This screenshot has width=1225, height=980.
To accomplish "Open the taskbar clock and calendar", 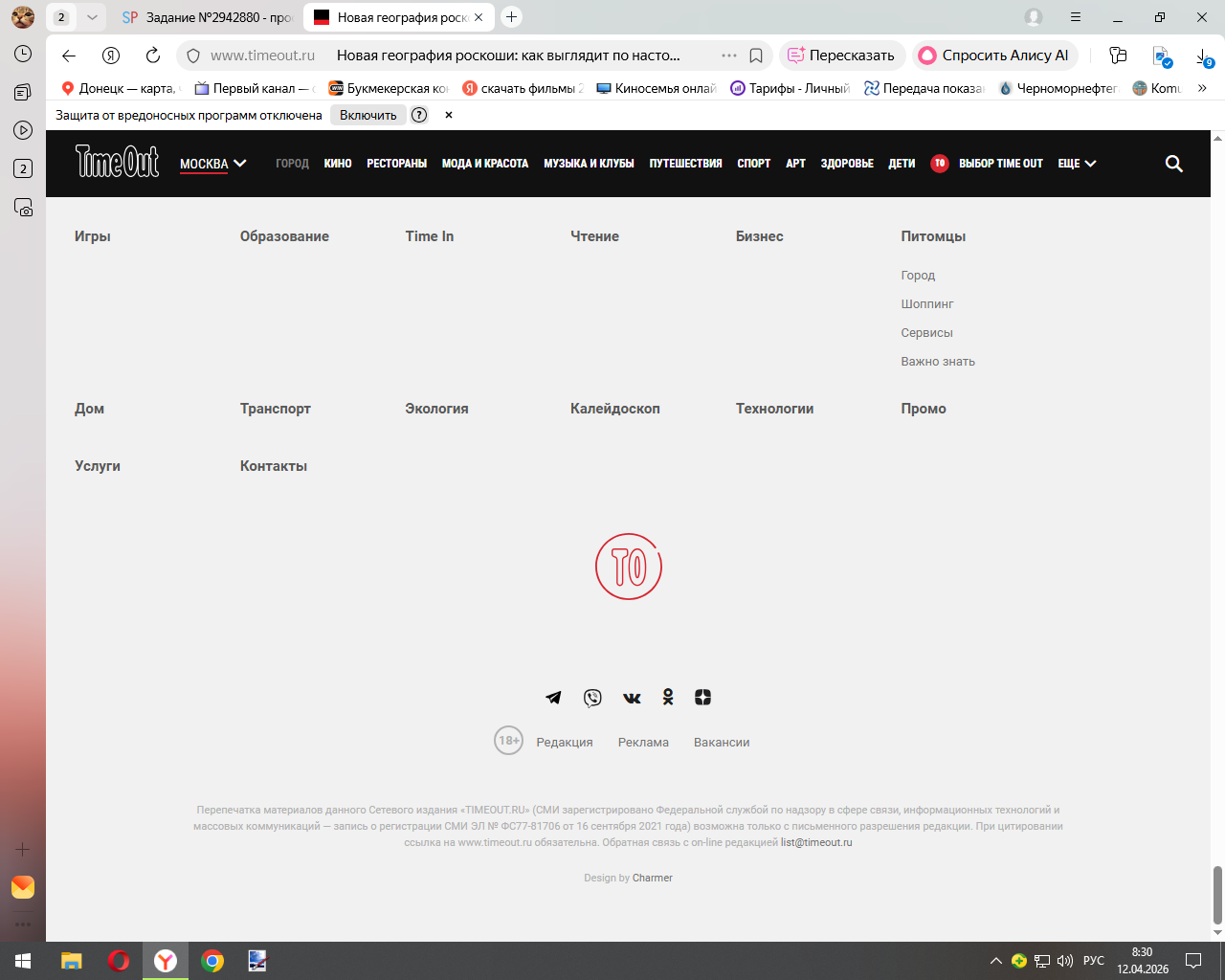I will 1143,961.
